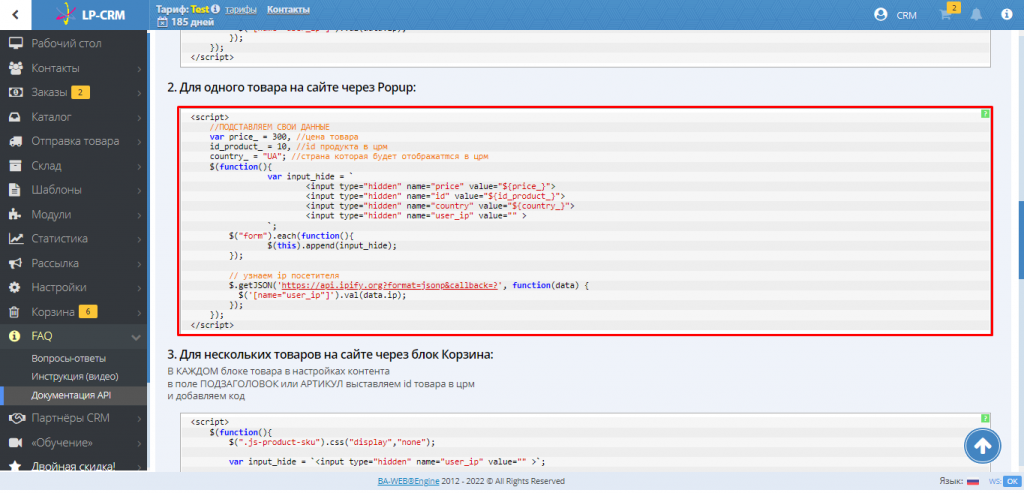Click calendar icon beside 185 дней
This screenshot has height=493, width=1024.
(162, 22)
